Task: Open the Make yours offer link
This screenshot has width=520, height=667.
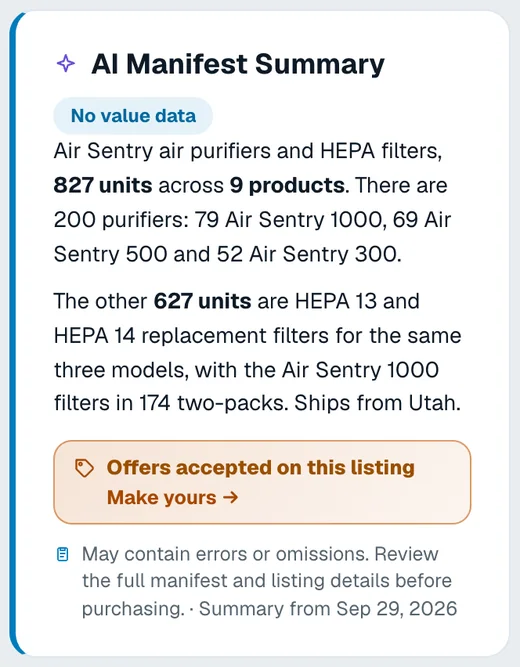Action: [172, 497]
